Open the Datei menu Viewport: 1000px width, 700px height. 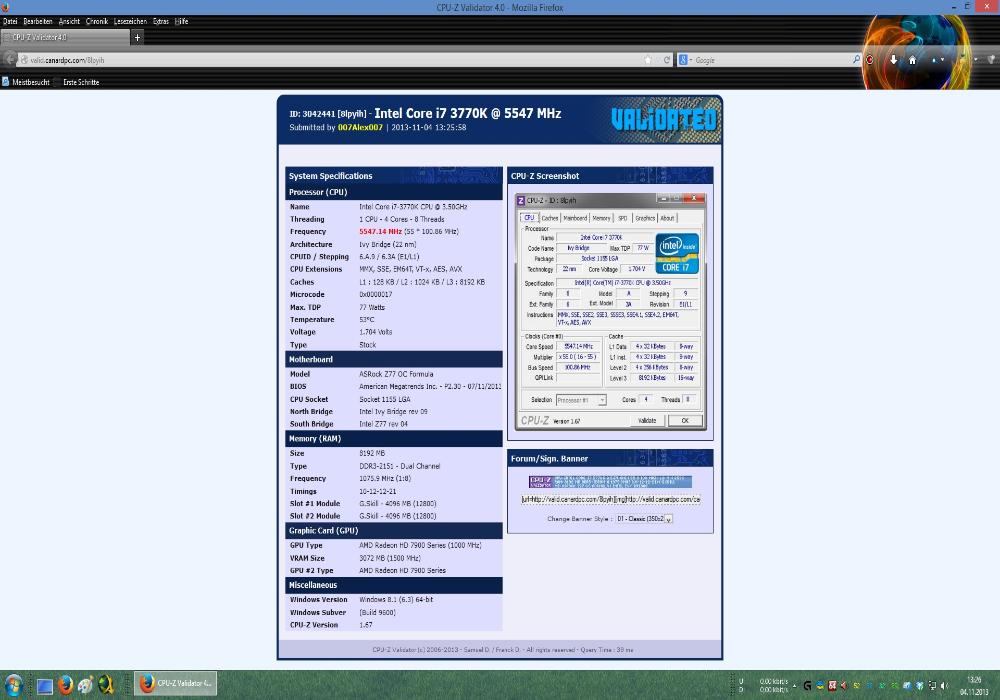(10, 21)
